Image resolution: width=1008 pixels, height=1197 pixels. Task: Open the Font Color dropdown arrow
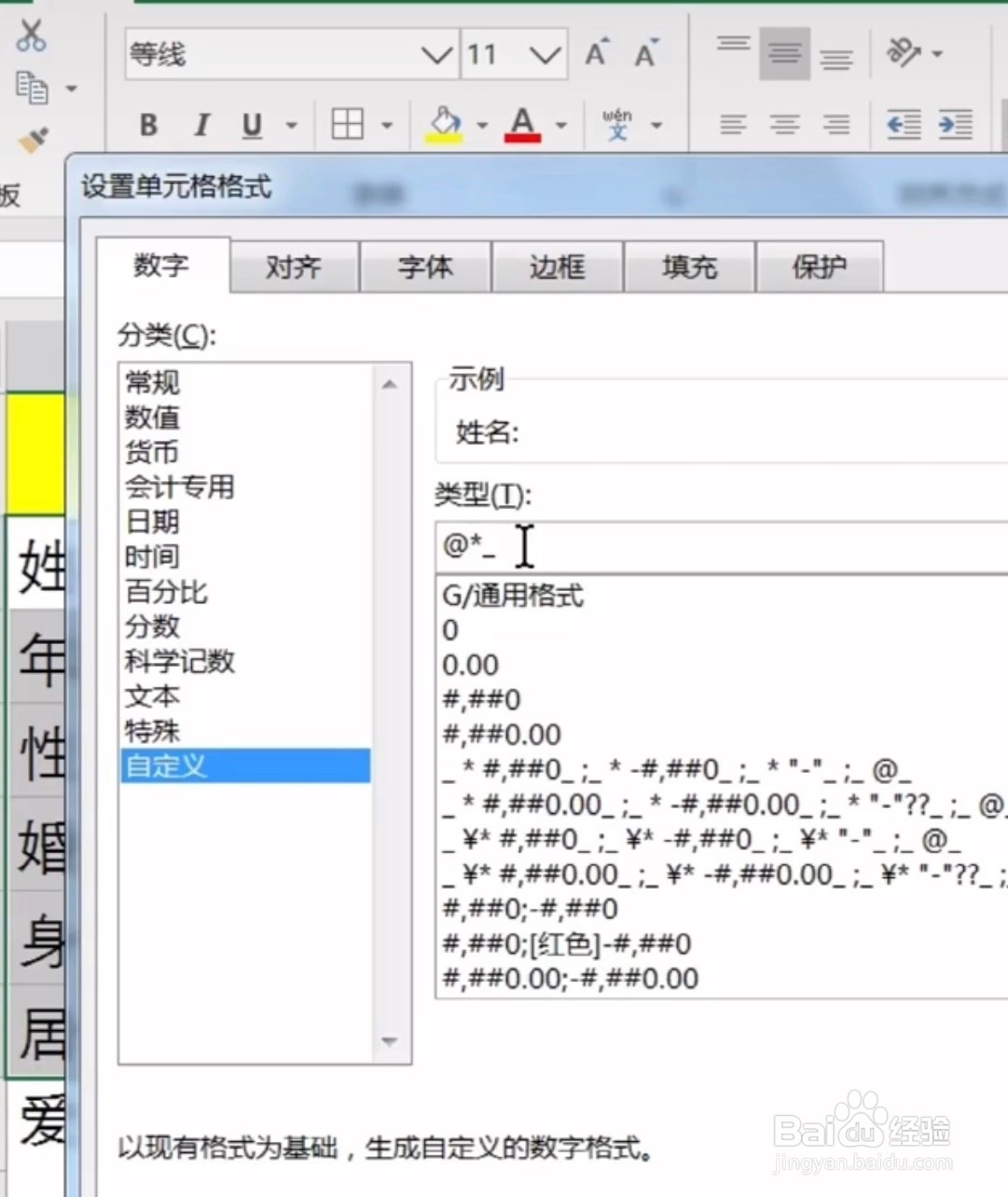561,125
